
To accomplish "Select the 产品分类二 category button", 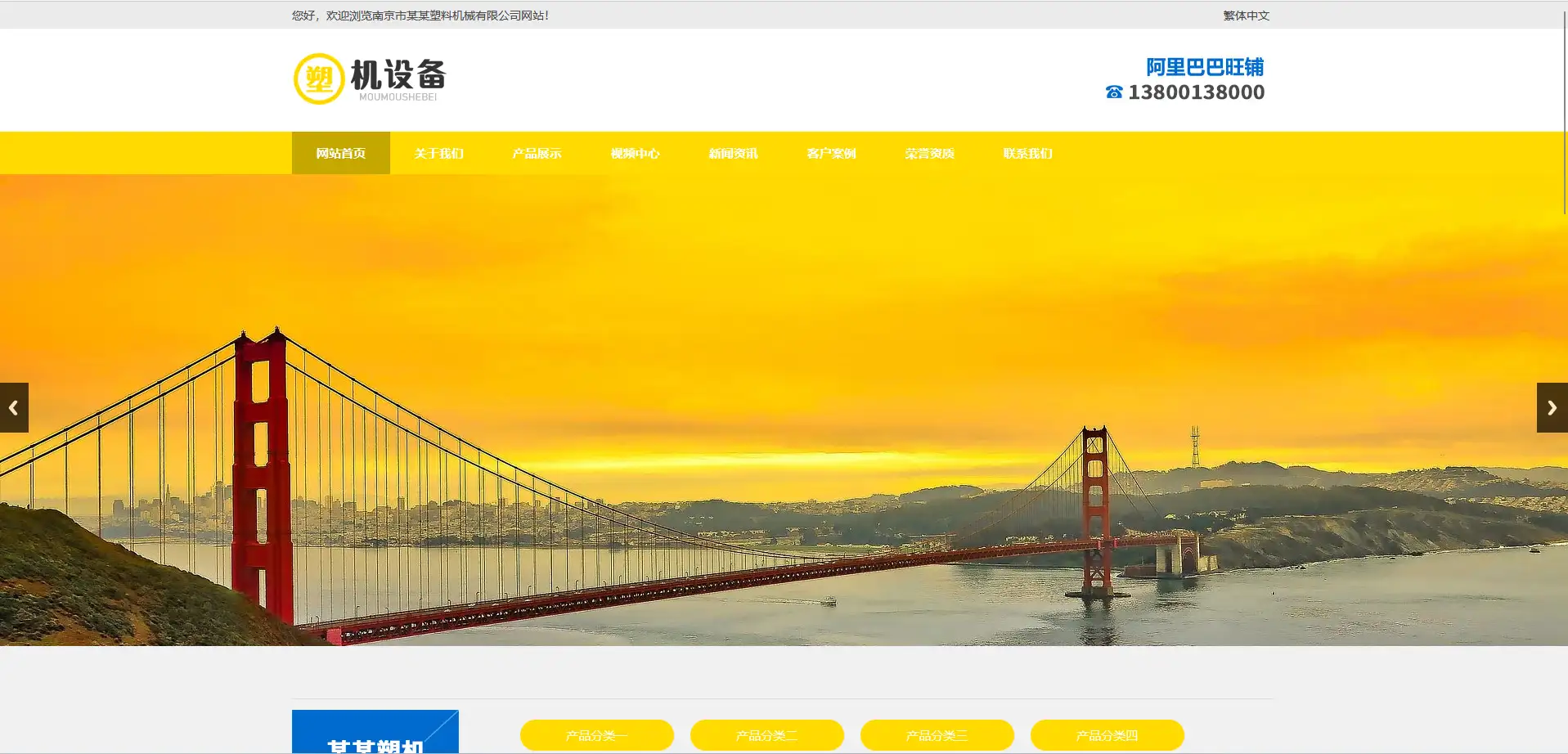I will point(766,735).
